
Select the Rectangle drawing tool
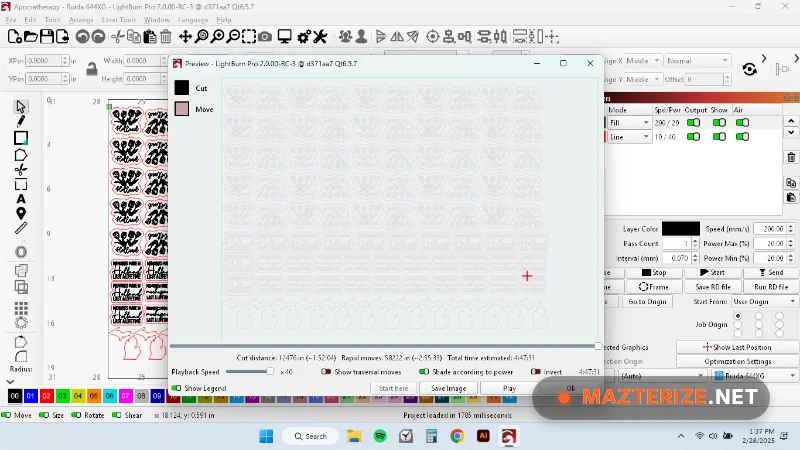click(x=21, y=138)
